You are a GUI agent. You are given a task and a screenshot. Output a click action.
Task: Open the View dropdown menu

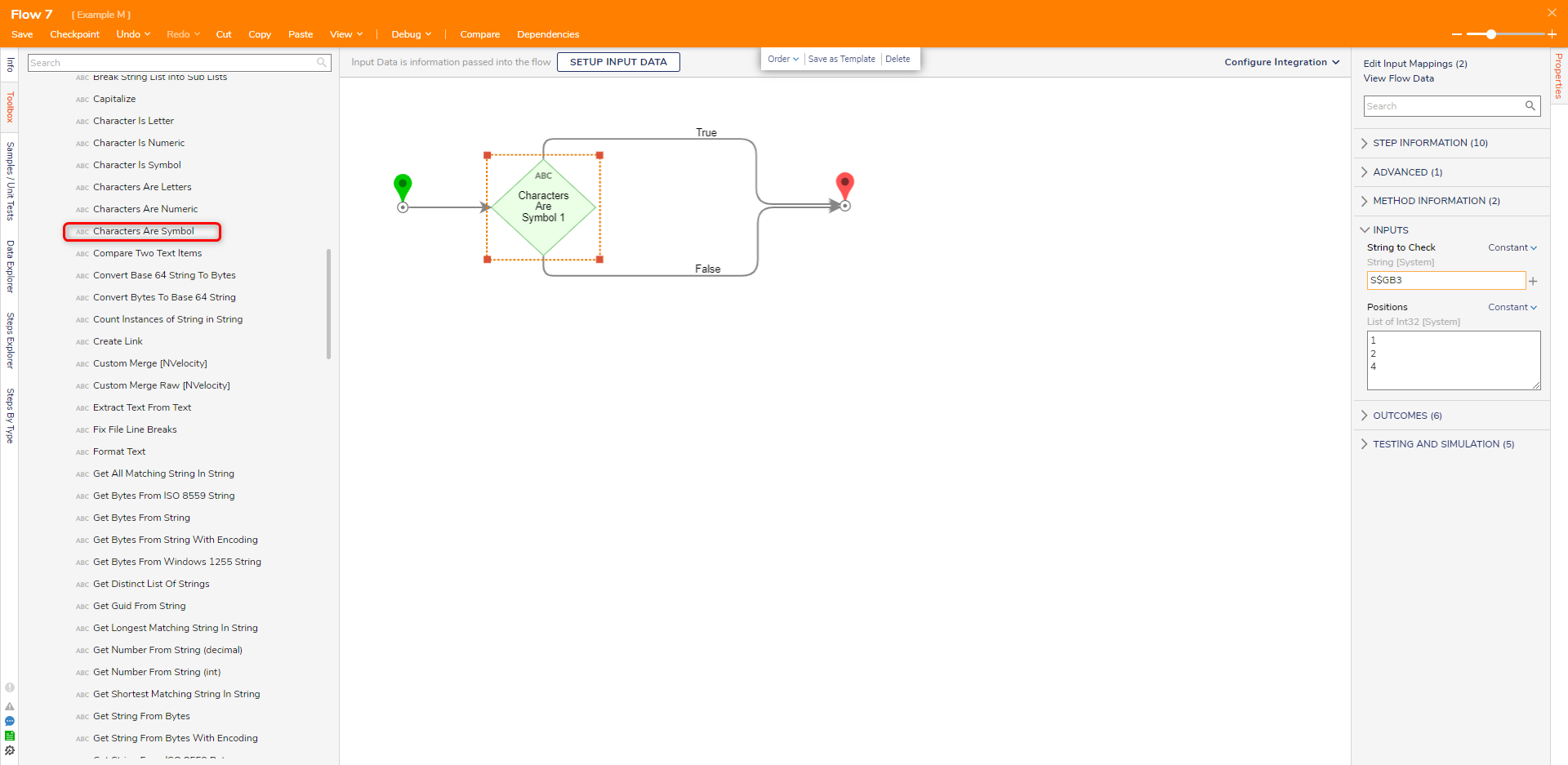click(346, 34)
